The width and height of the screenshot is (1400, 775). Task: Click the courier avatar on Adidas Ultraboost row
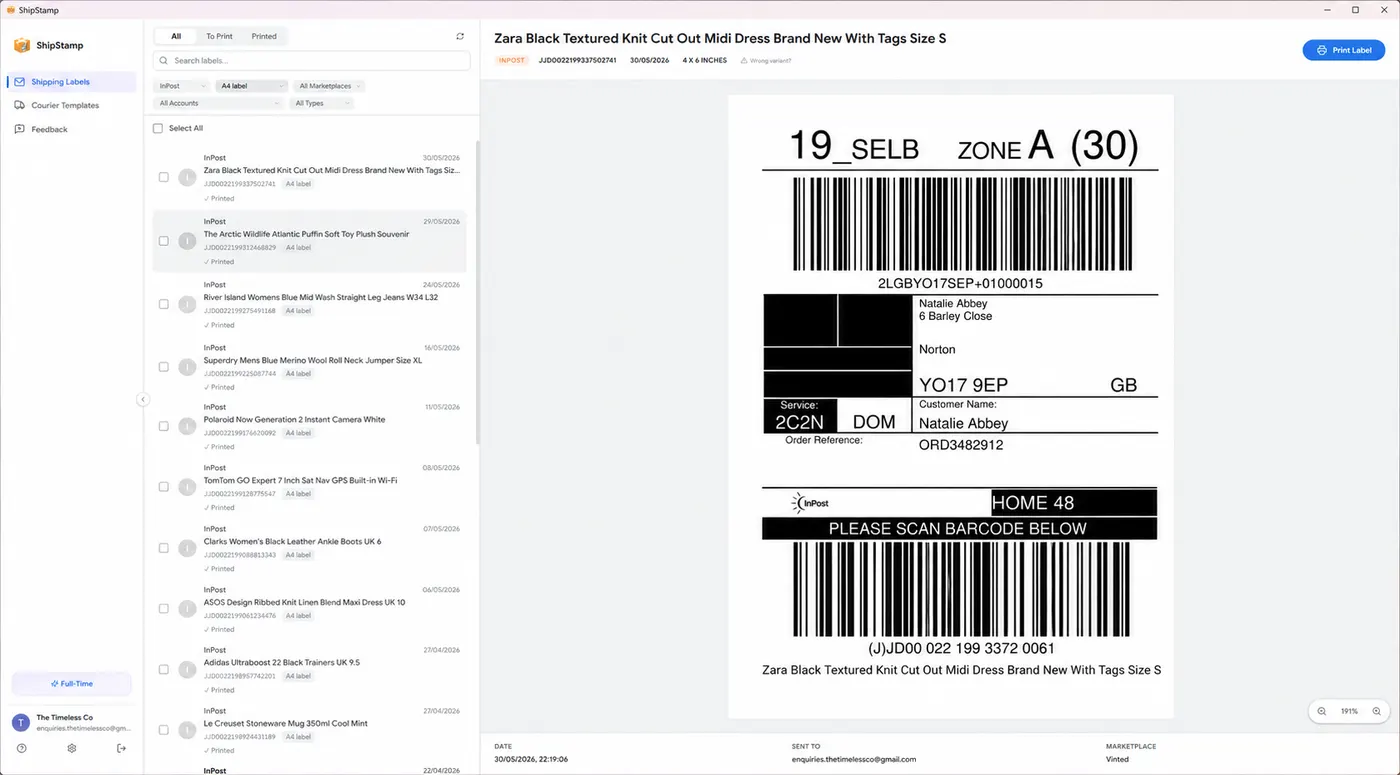coord(187,669)
